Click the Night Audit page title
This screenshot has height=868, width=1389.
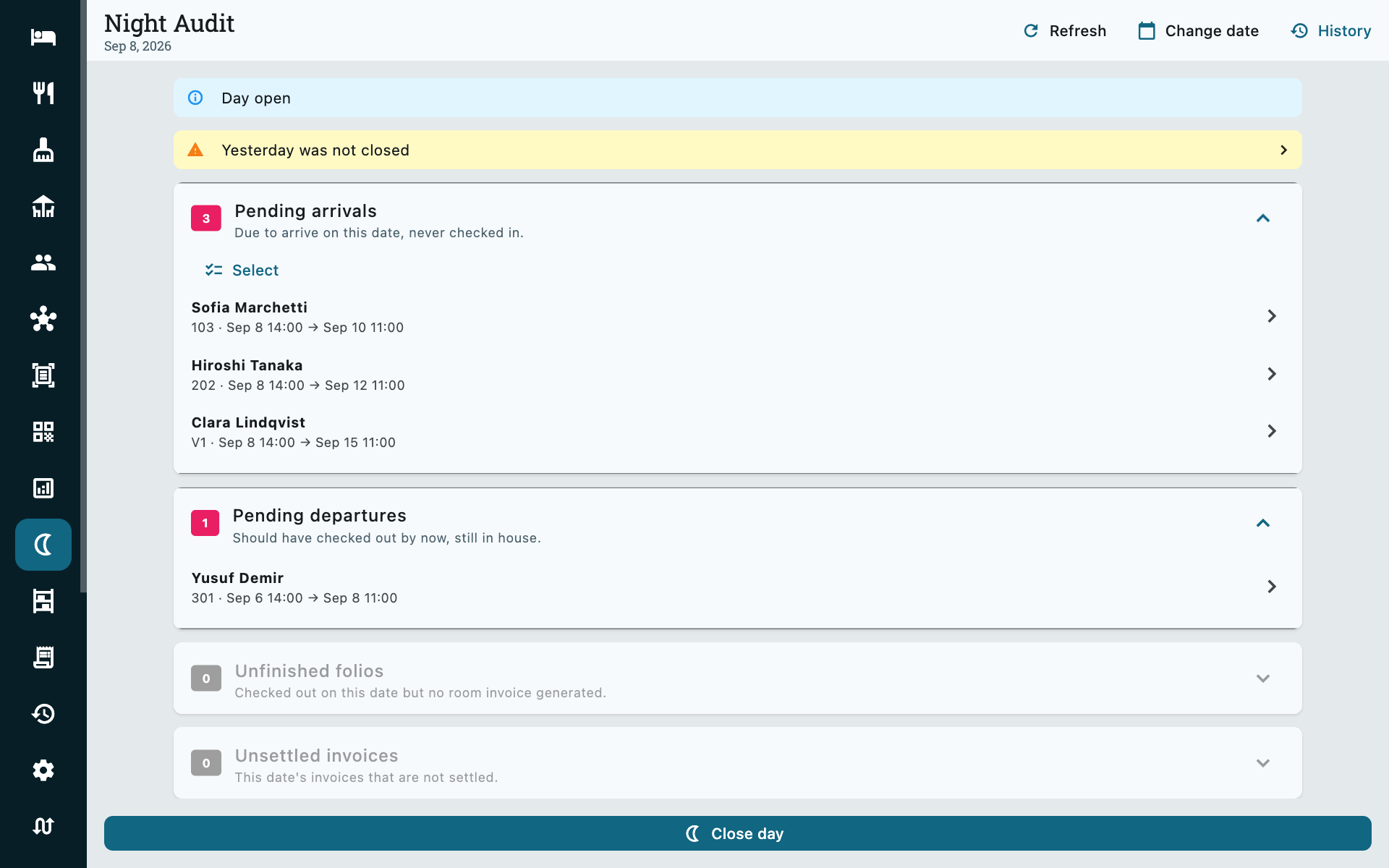coord(169,23)
